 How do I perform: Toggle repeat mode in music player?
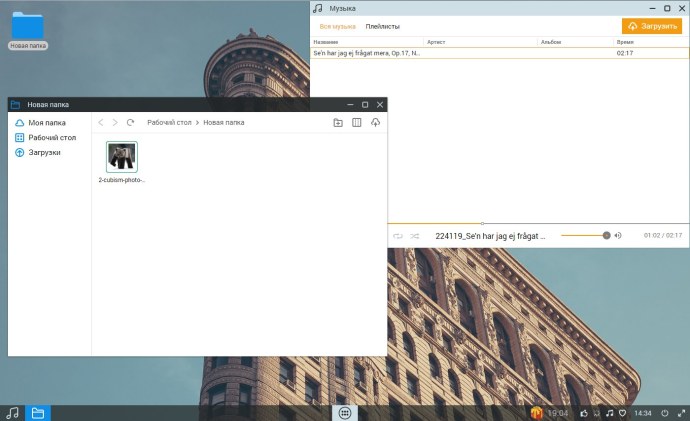point(398,236)
